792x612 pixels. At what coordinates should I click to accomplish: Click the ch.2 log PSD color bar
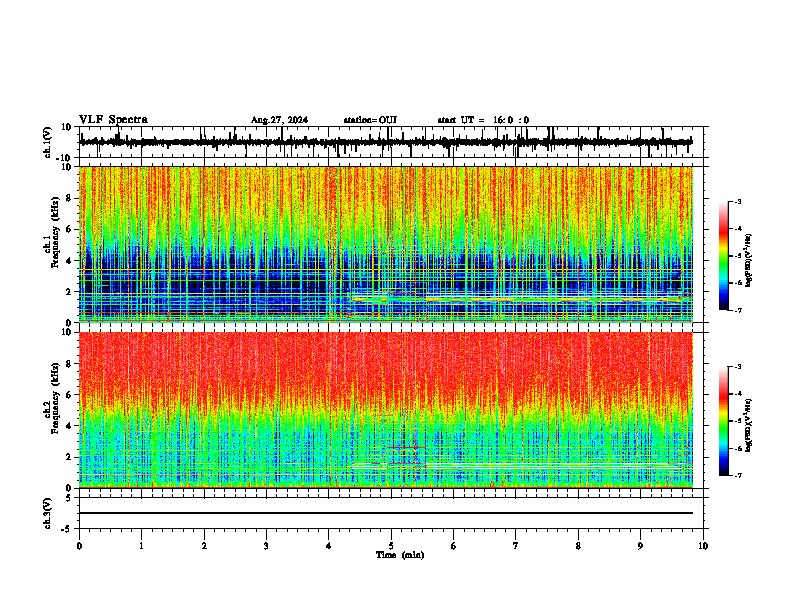[724, 421]
